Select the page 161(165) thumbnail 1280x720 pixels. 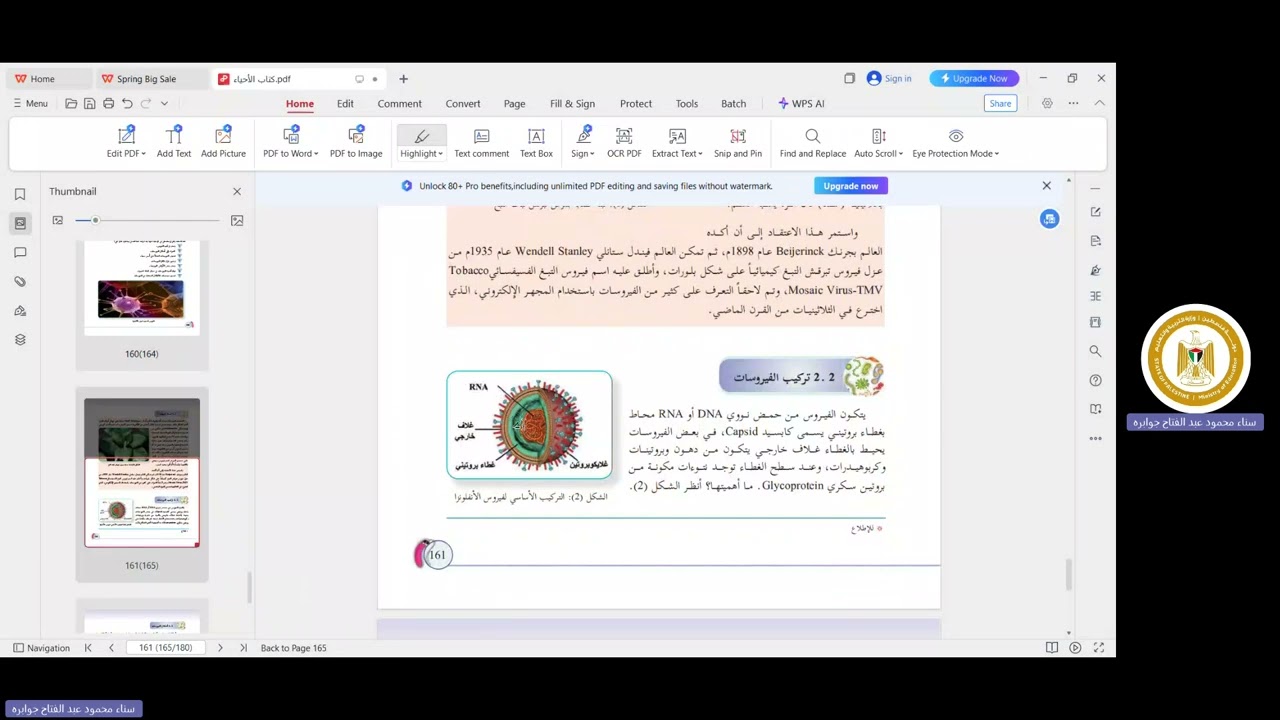pos(142,472)
